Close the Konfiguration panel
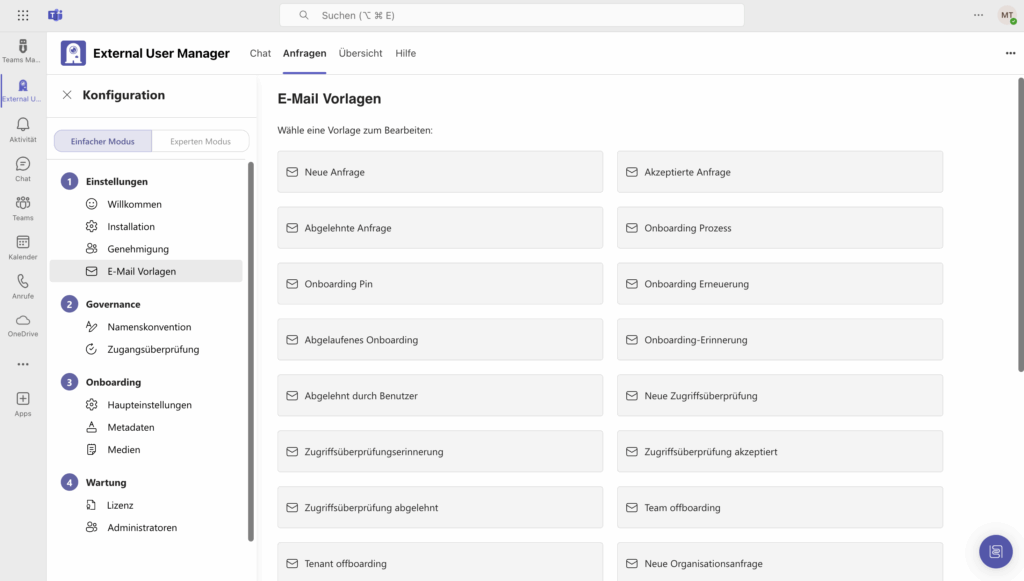This screenshot has width=1024, height=581. coord(67,95)
